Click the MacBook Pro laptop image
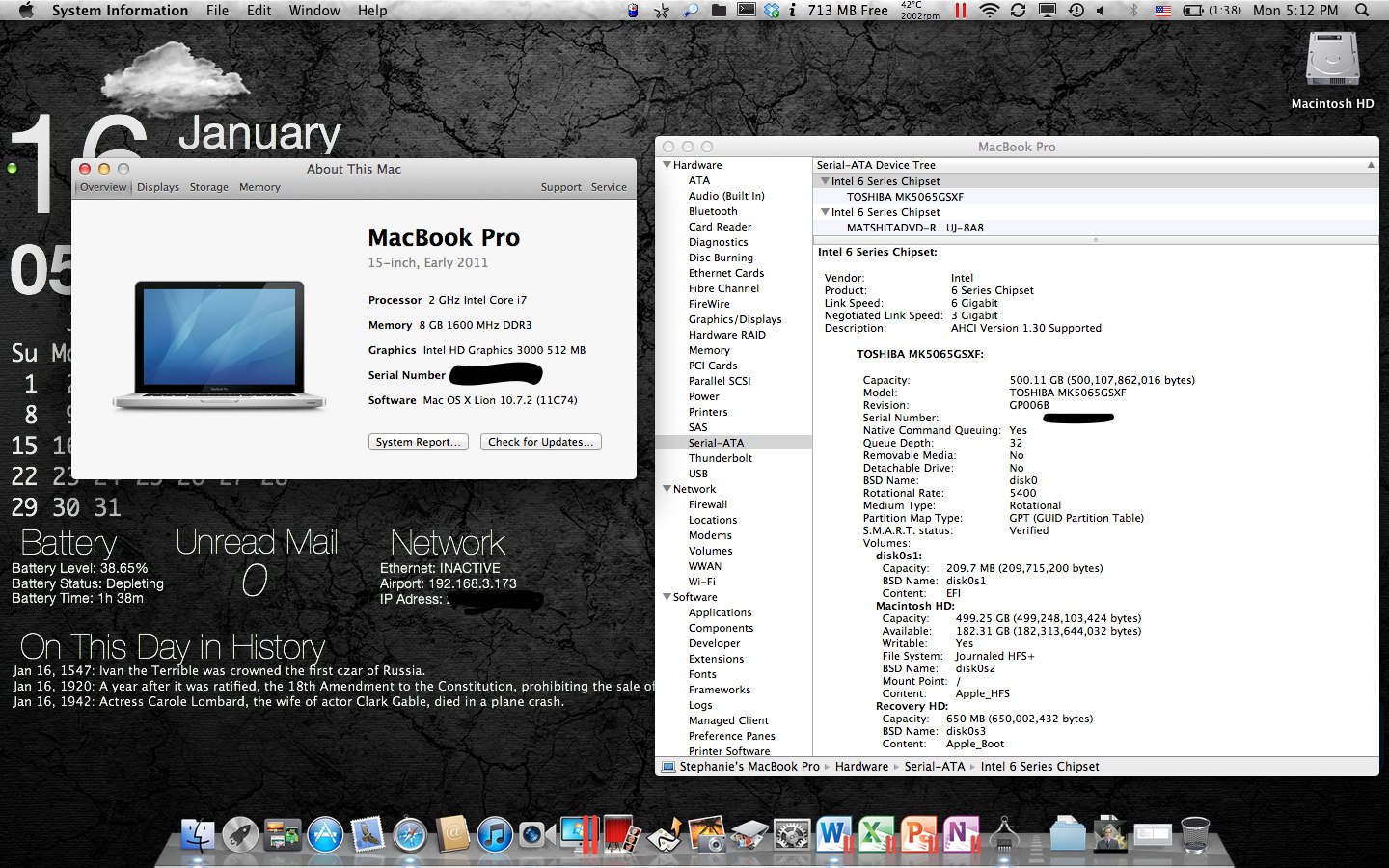 pos(220,345)
